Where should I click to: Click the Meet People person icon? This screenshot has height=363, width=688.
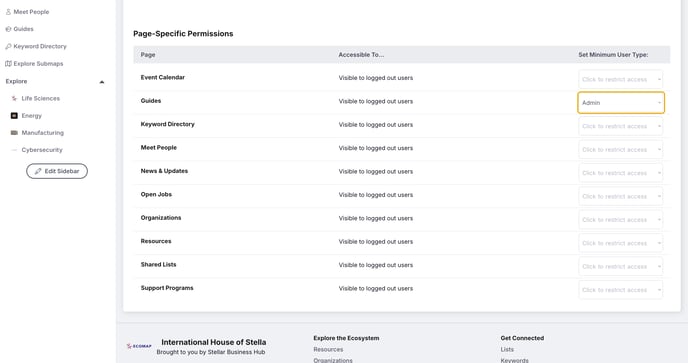(x=8, y=12)
